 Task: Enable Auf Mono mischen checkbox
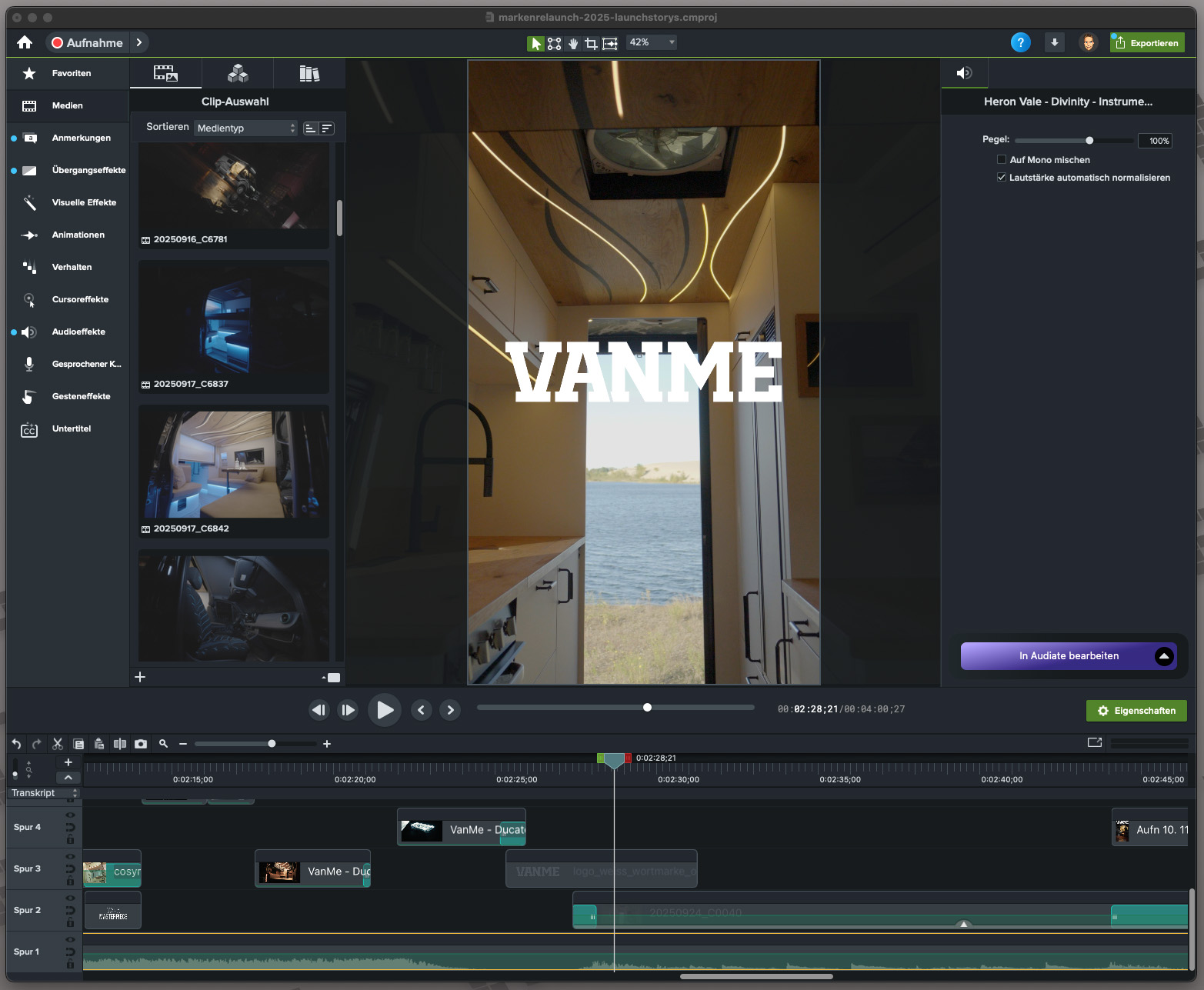pyautogui.click(x=1002, y=160)
